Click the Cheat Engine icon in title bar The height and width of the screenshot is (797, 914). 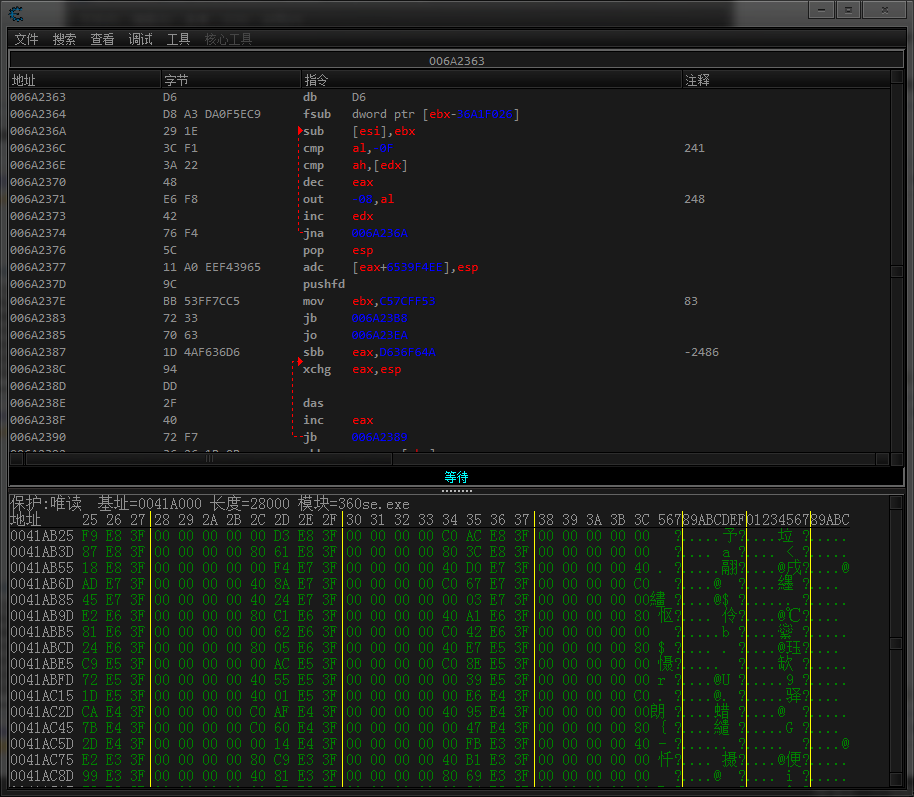point(16,11)
